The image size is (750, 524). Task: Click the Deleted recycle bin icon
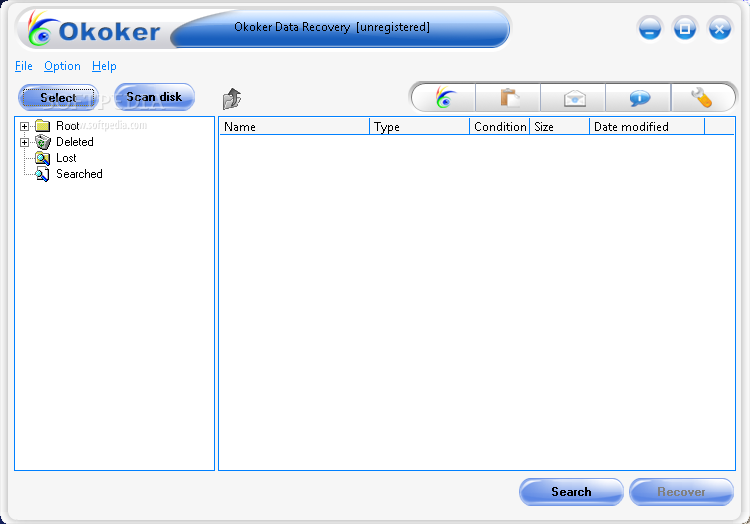[43, 142]
